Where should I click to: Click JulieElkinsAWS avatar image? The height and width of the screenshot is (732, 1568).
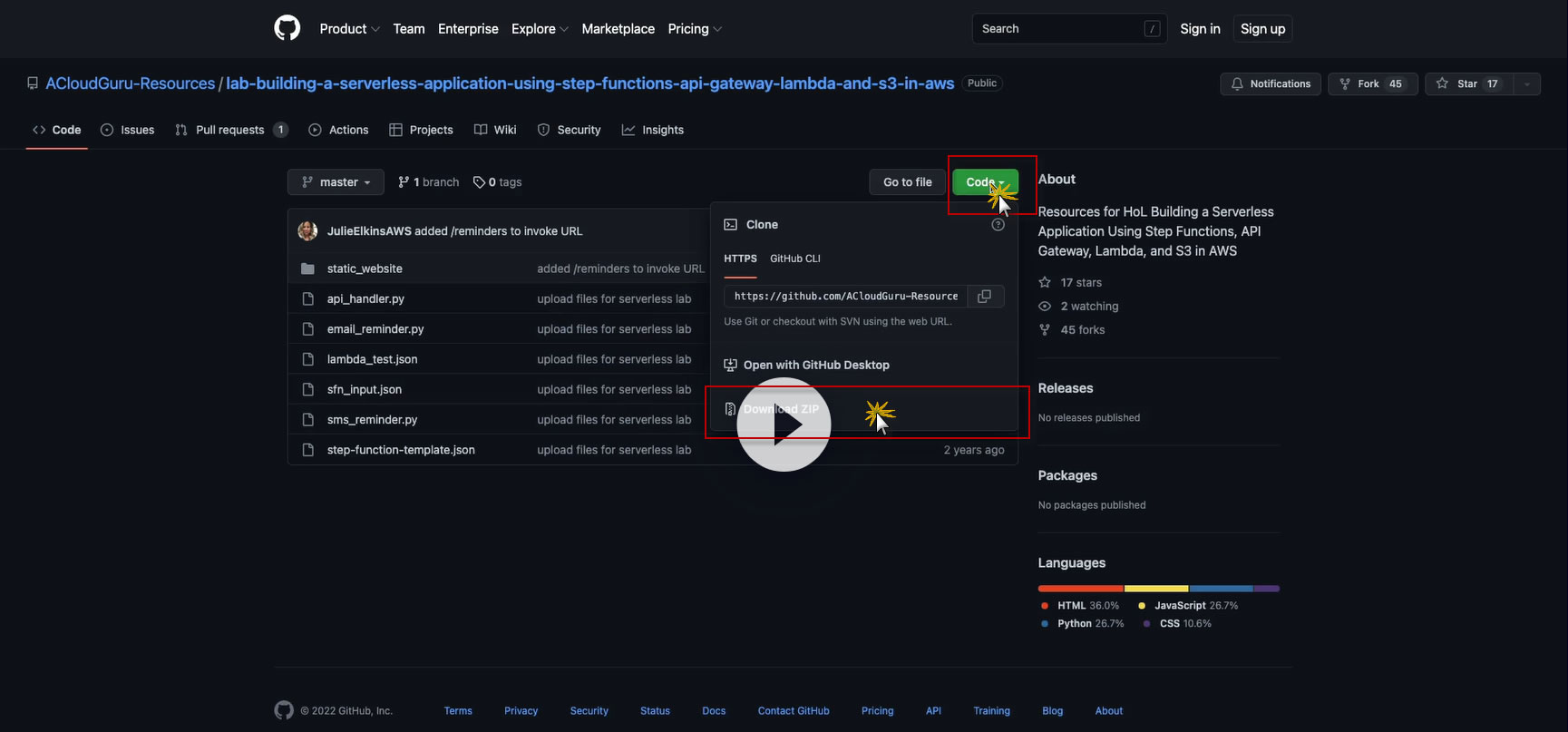click(x=307, y=230)
